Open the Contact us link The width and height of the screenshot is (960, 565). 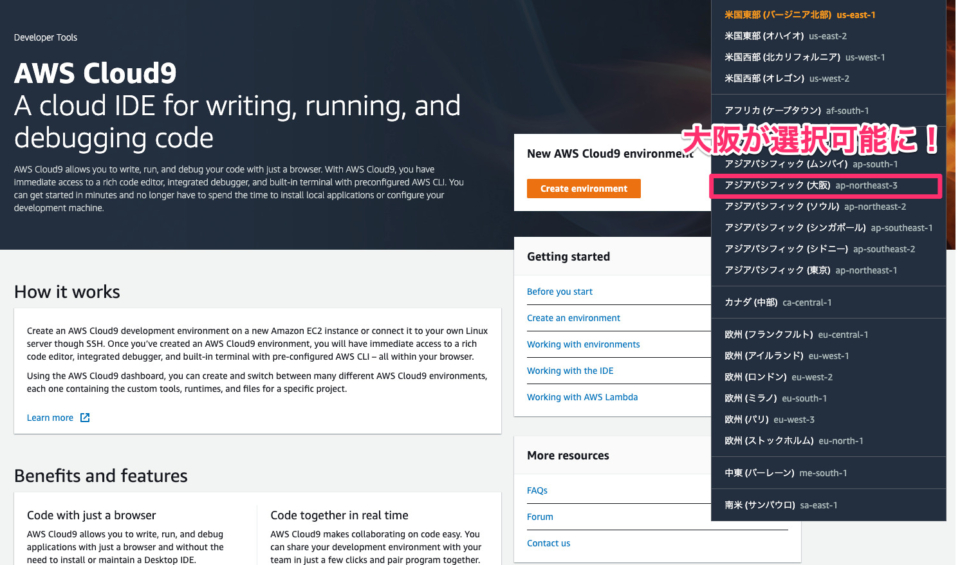pyautogui.click(x=548, y=543)
